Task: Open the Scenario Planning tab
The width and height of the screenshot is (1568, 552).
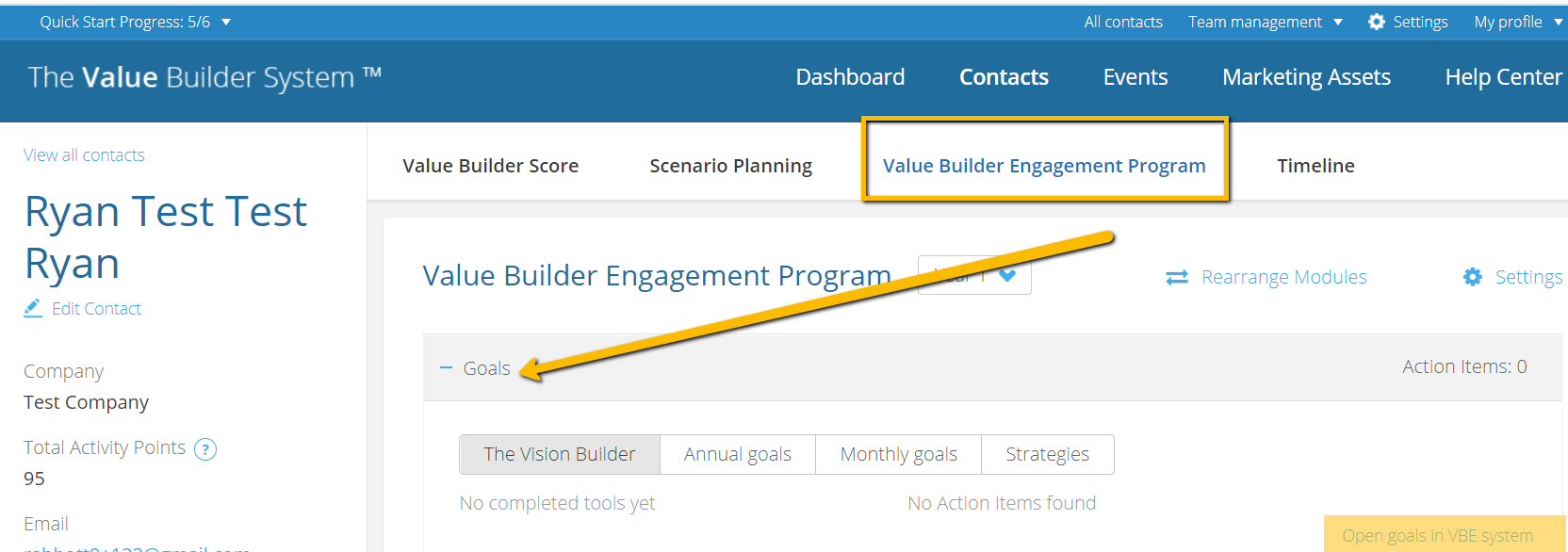Action: point(731,166)
